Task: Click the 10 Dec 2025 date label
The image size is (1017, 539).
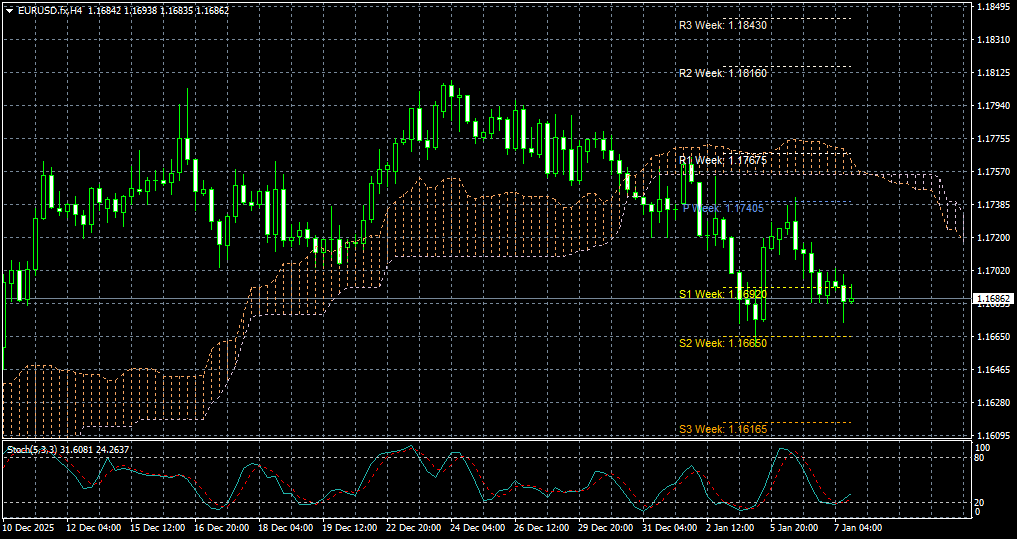Action: click(28, 529)
